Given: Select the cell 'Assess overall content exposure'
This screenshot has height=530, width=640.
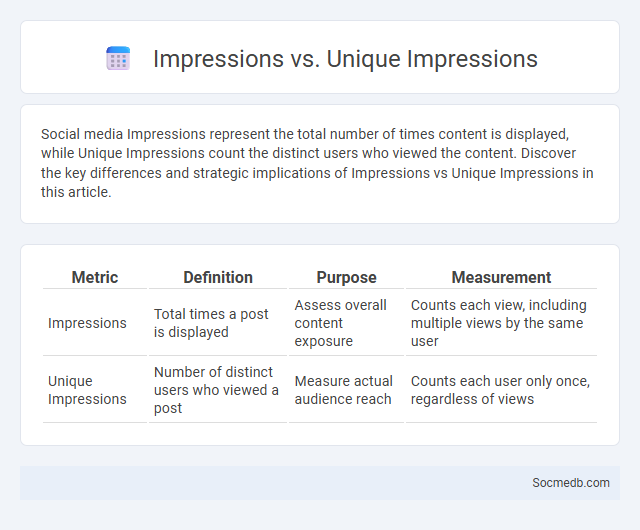Looking at the screenshot, I should (x=346, y=323).
